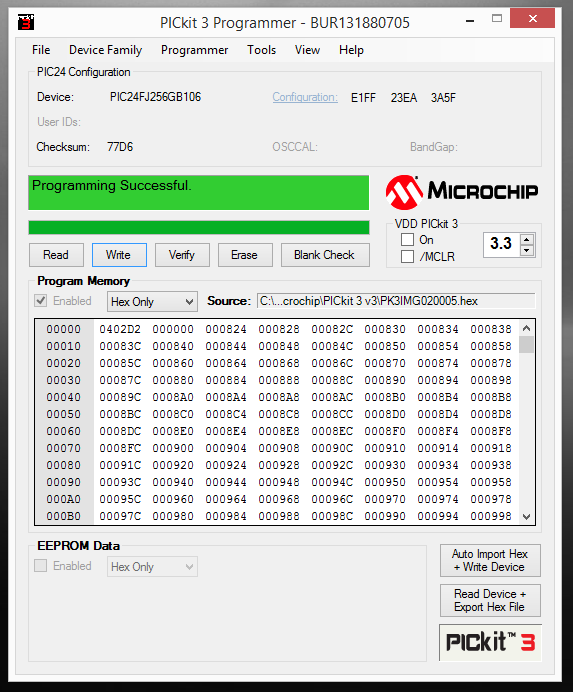Click the Verify button
Viewport: 573px width, 692px height.
pos(182,255)
